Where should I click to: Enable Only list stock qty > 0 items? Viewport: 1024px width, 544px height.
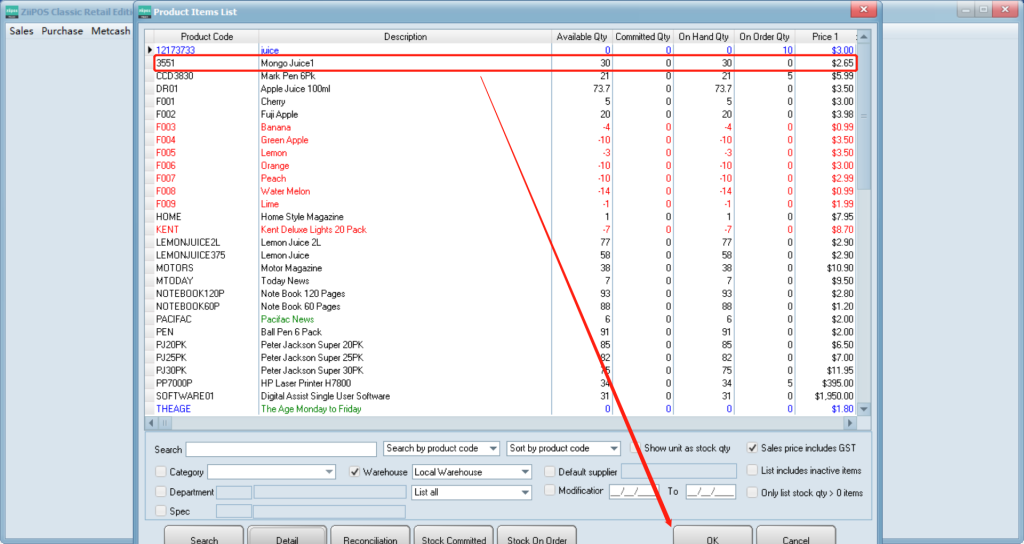point(753,493)
